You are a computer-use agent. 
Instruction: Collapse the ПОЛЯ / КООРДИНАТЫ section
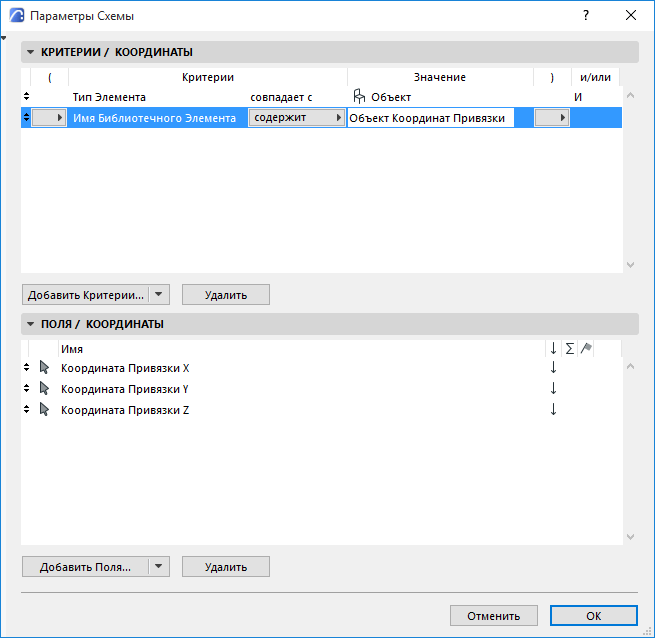[x=30, y=324]
